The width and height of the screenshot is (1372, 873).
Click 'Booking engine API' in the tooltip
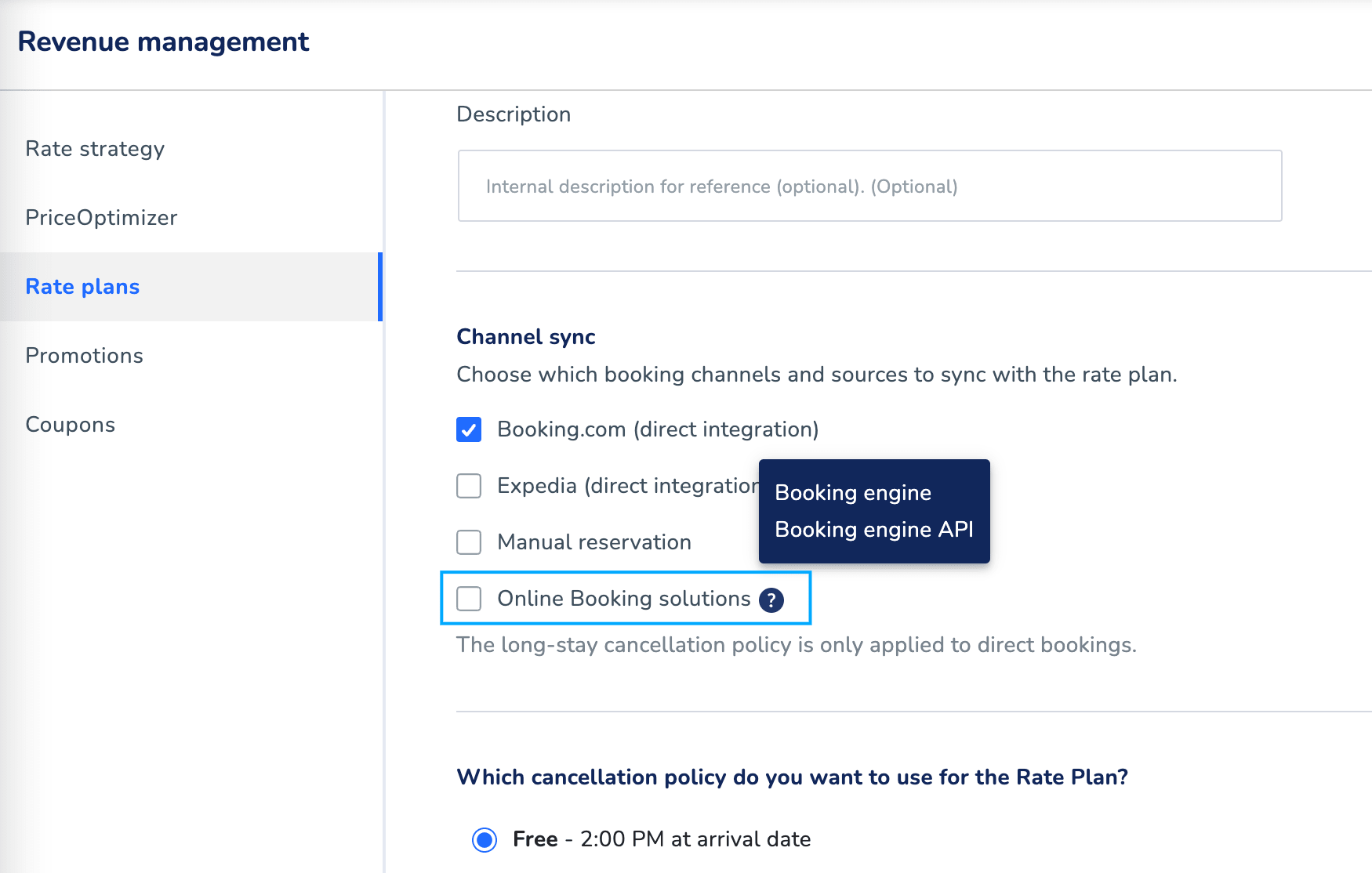(x=874, y=530)
